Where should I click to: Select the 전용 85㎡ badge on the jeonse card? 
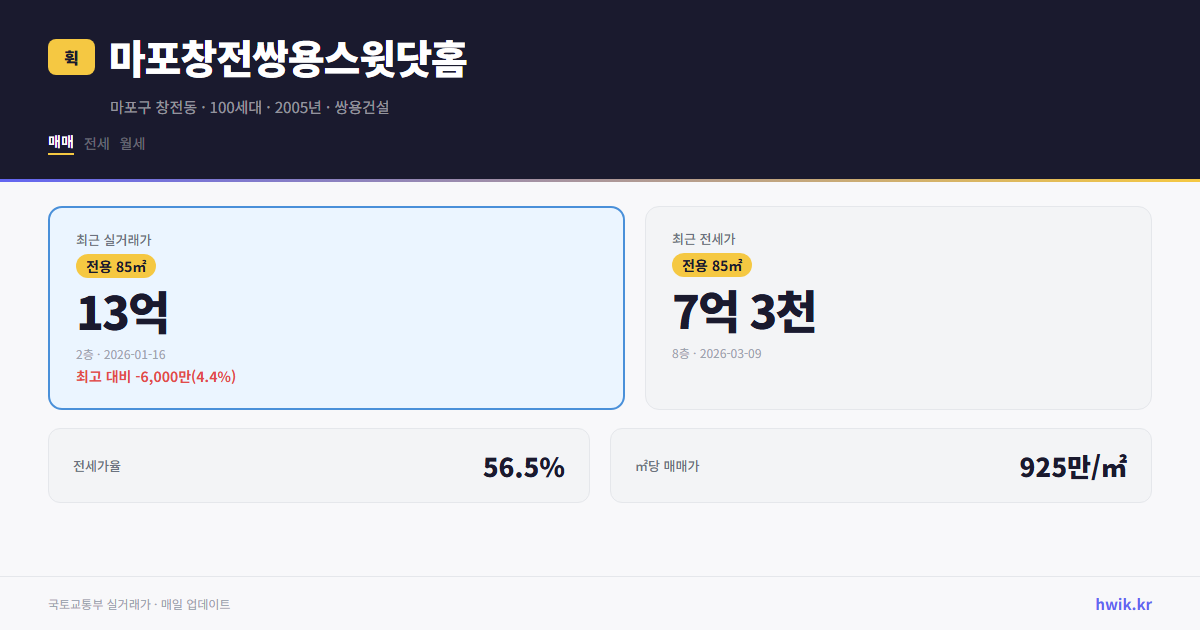711,266
